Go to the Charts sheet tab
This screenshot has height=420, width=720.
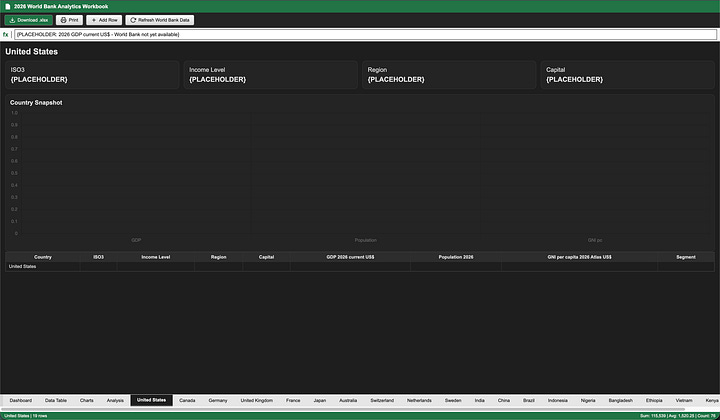point(87,400)
